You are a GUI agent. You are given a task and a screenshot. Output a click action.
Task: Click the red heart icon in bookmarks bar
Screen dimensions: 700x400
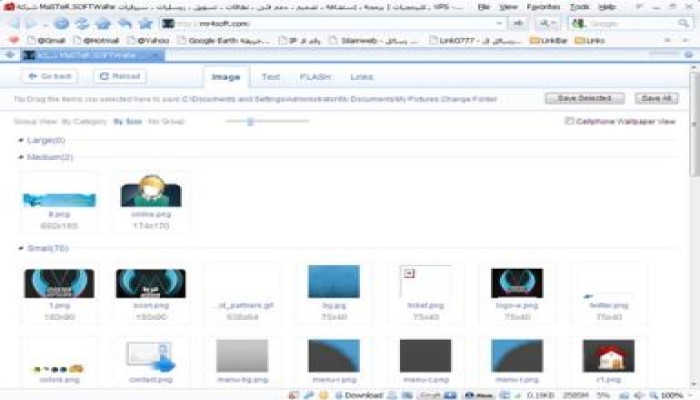pyautogui.click(x=14, y=40)
